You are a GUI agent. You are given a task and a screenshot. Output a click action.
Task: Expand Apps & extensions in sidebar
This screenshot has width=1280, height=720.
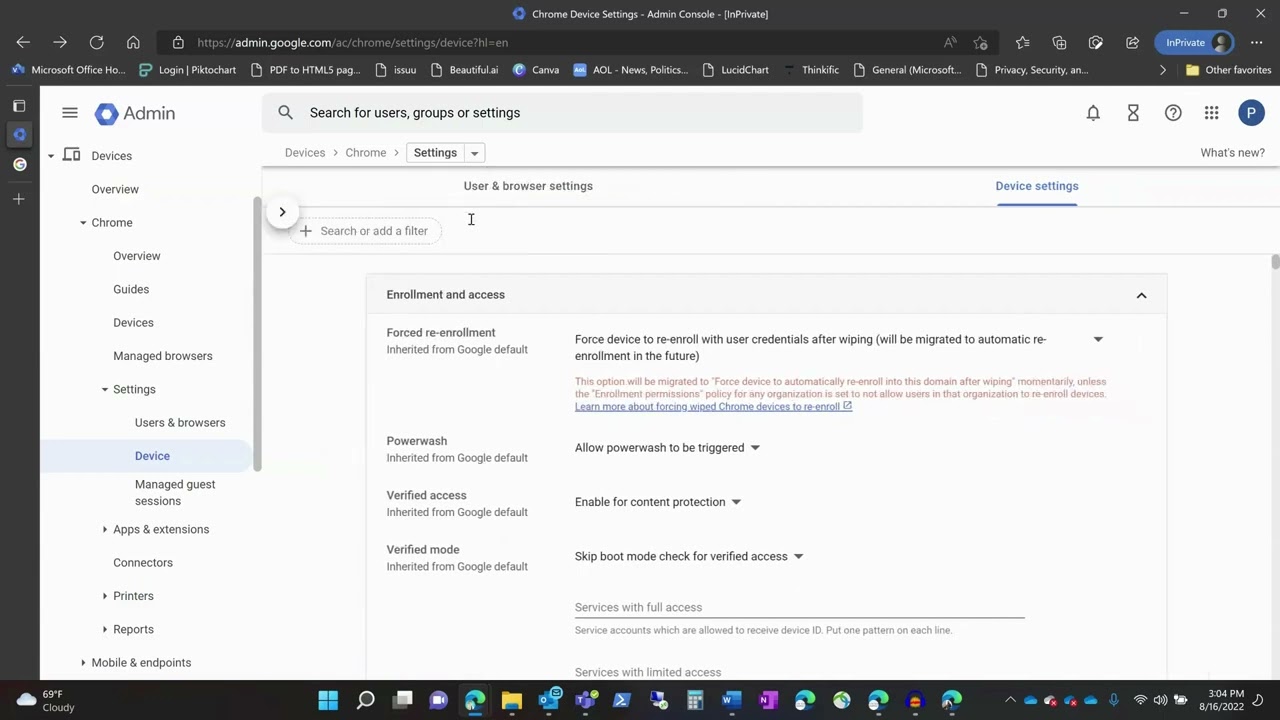pos(105,529)
